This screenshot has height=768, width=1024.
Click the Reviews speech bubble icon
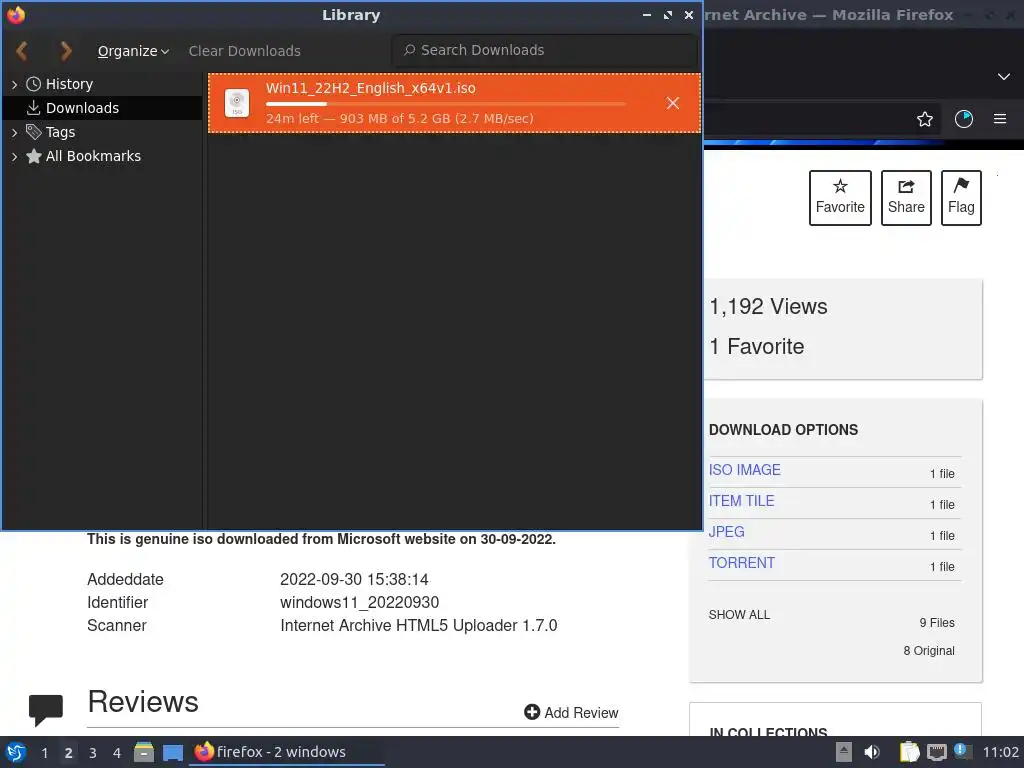[46, 710]
